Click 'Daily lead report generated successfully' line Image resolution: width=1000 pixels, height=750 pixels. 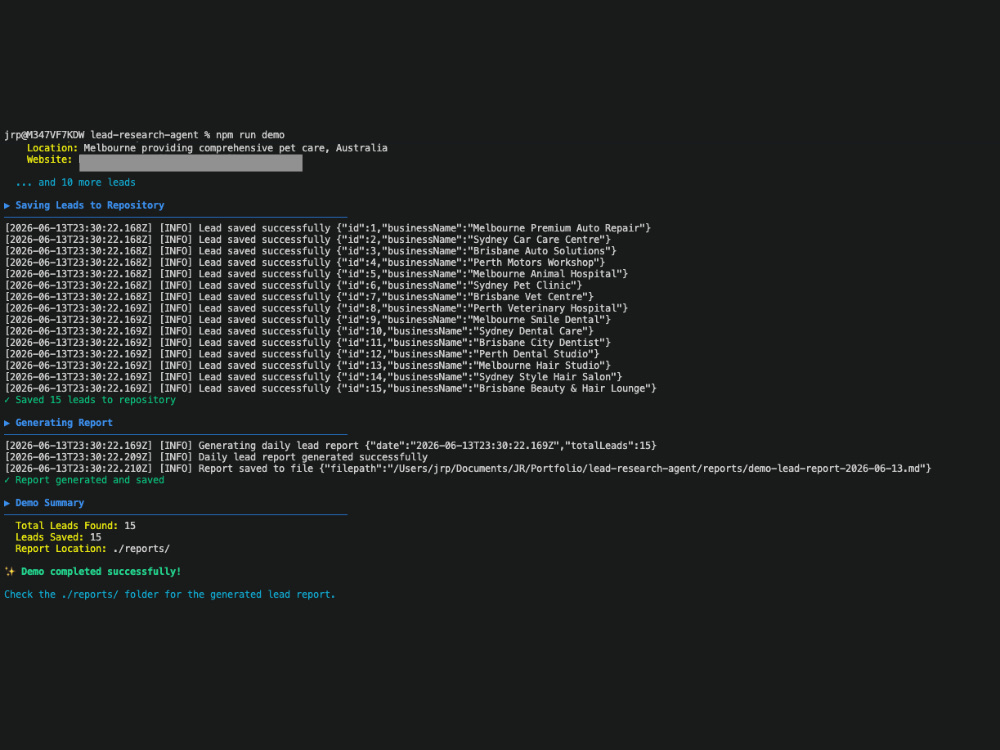click(216, 457)
